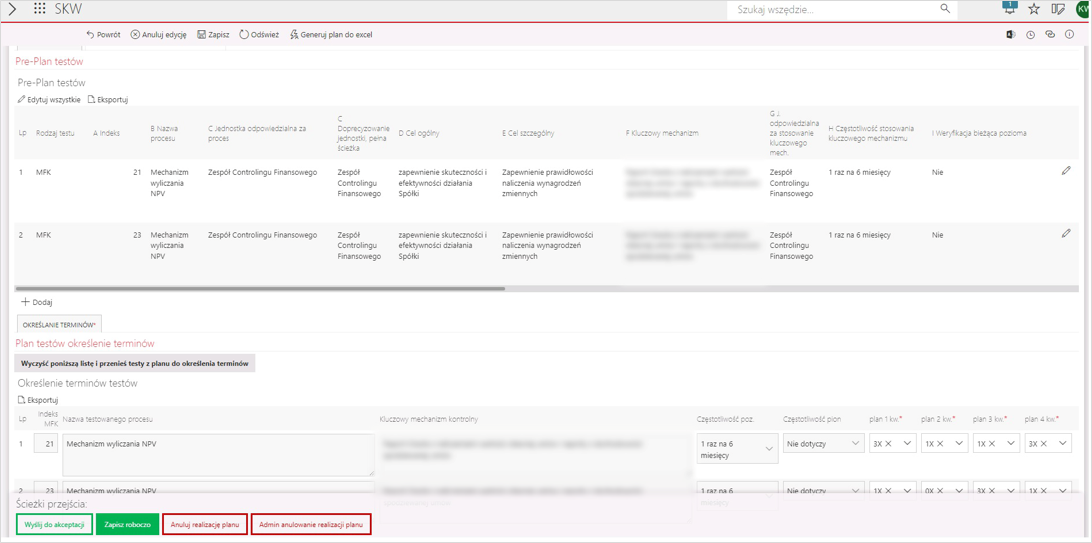Open the edit layout panel icon
This screenshot has width=1092, height=543.
coord(1059,9)
